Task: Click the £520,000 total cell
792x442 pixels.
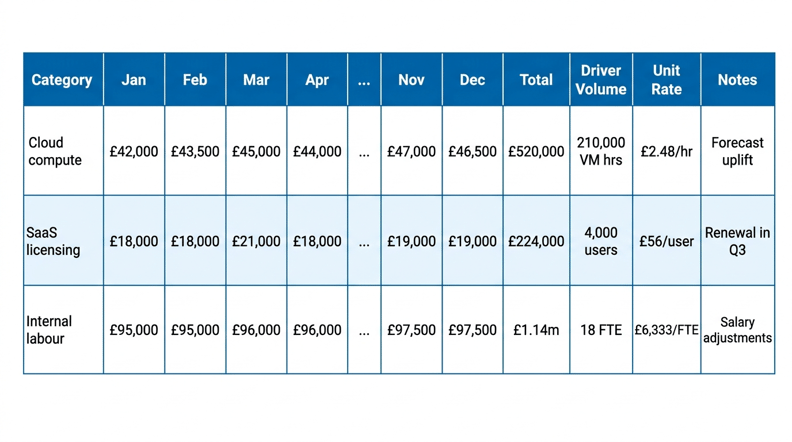Action: [536, 152]
